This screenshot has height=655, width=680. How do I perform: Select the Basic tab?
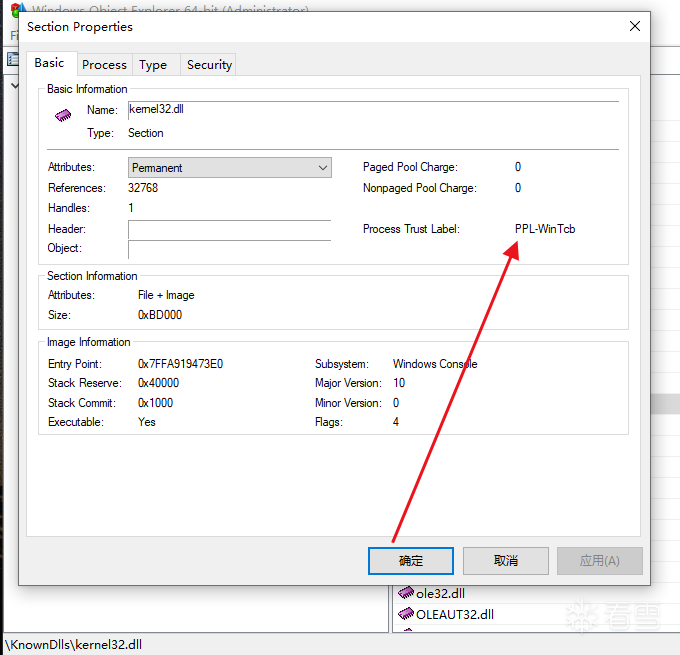pos(50,63)
